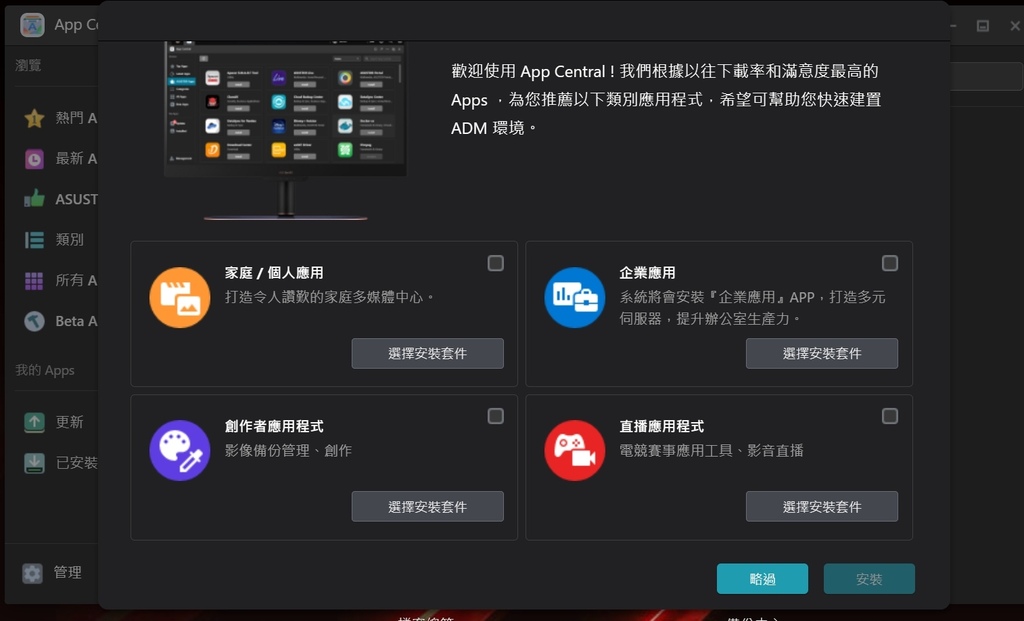Click the App Central monitor preview image
The image size is (1024, 621).
point(285,130)
